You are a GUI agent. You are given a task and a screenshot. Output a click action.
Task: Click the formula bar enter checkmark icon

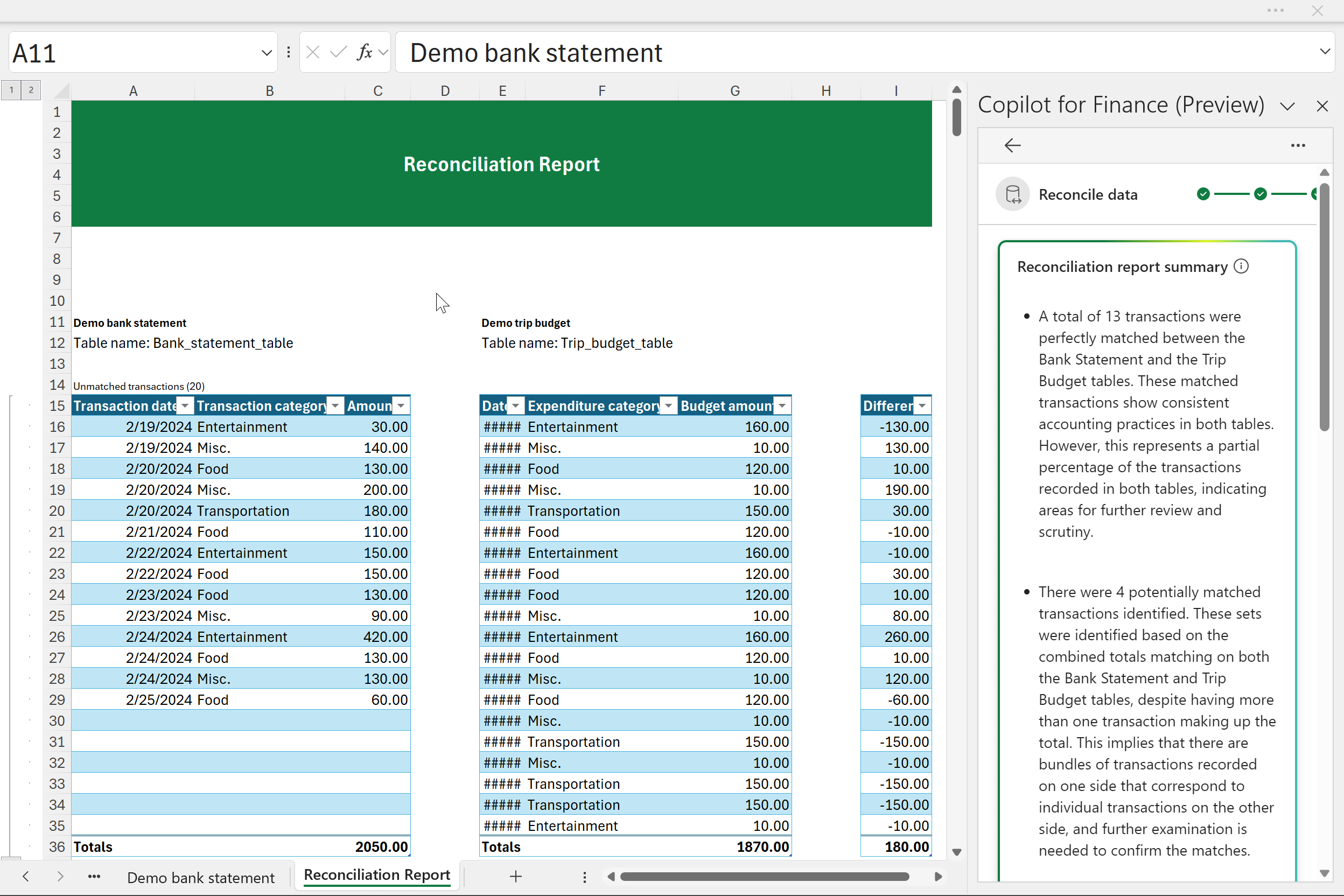pos(338,53)
